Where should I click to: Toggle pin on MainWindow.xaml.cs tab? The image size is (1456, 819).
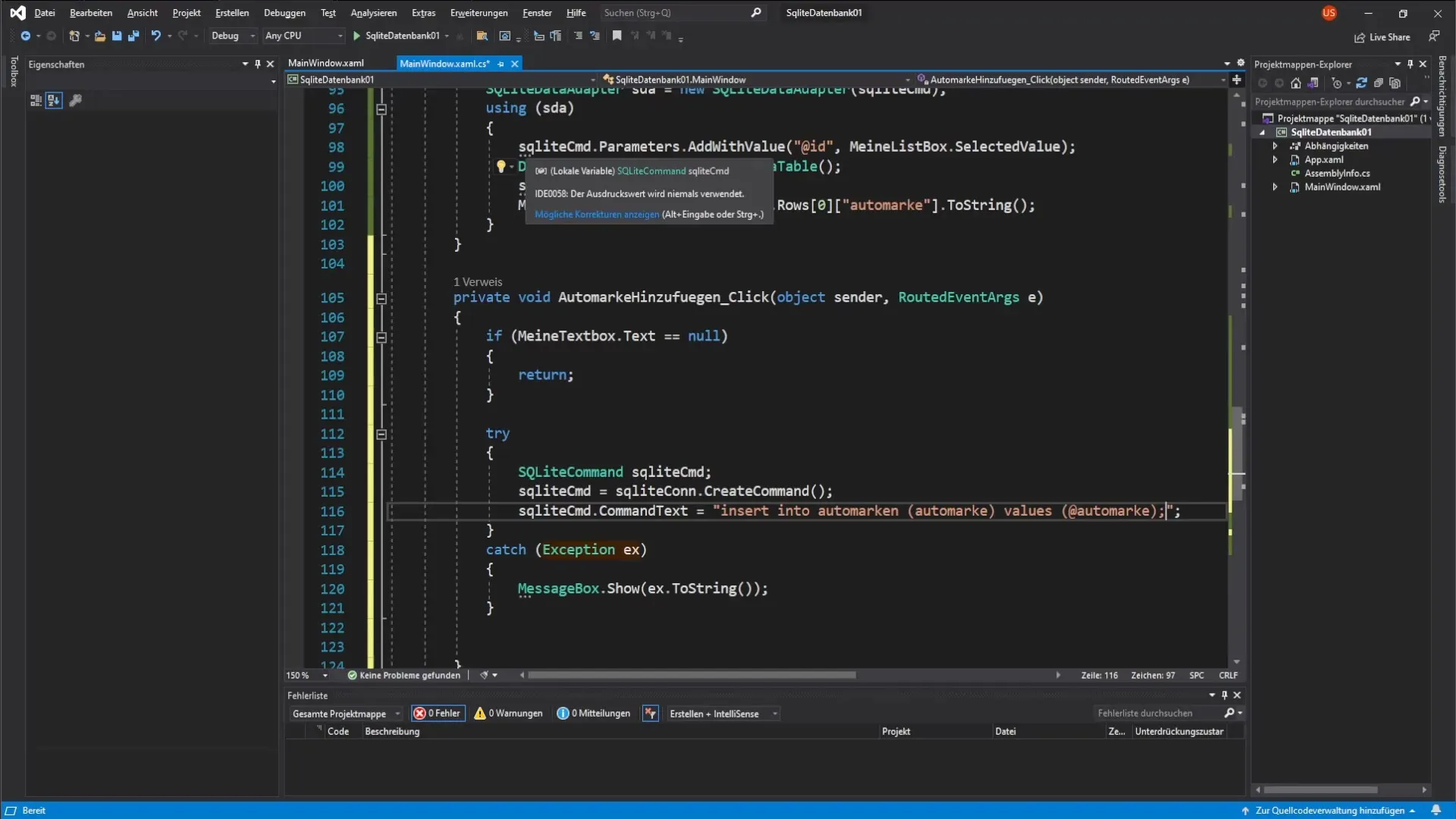500,64
